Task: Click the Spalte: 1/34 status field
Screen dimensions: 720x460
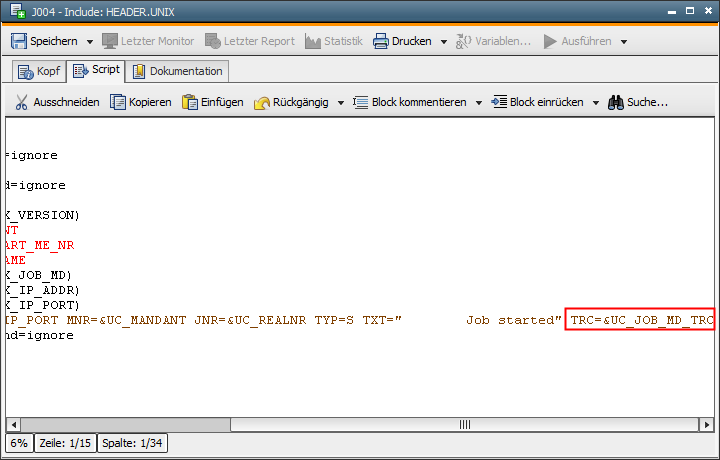Action: coord(132,443)
